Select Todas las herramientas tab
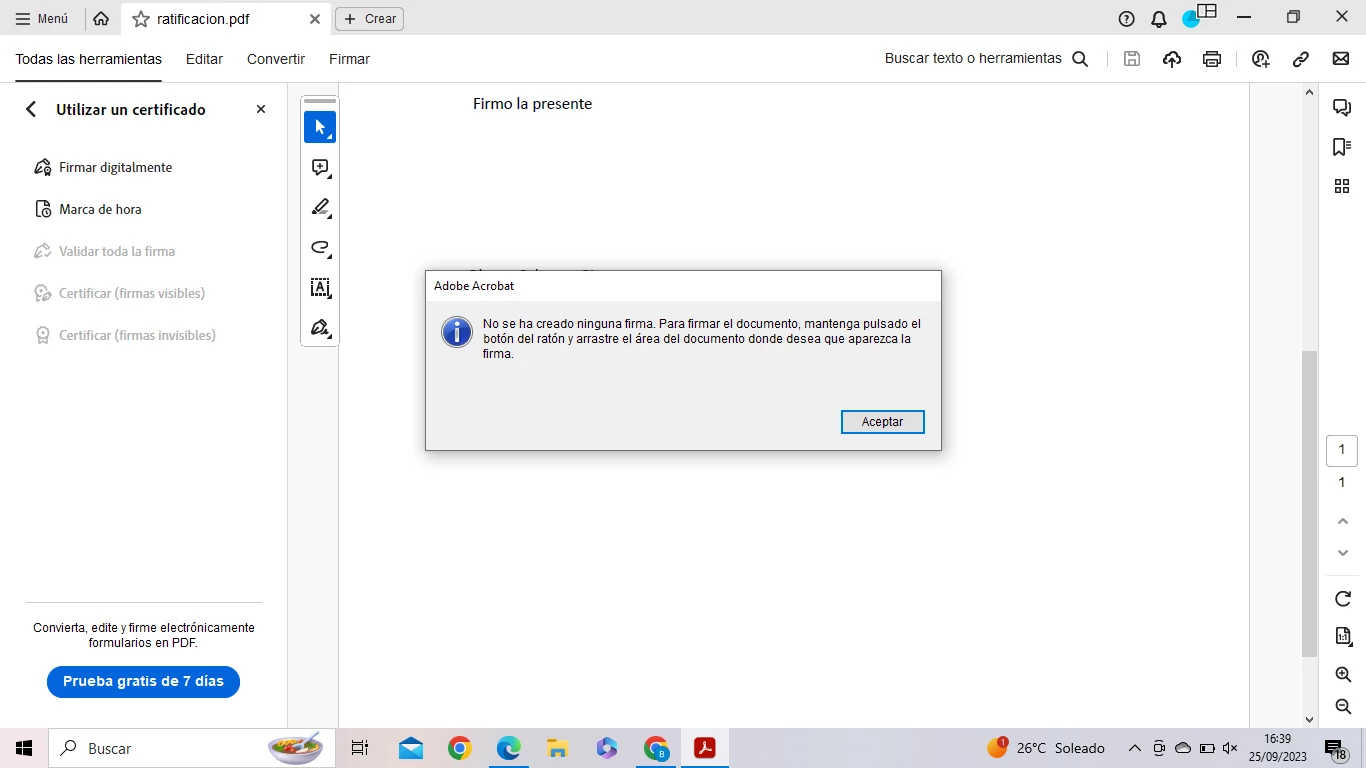Viewport: 1366px width, 768px height. click(x=88, y=59)
